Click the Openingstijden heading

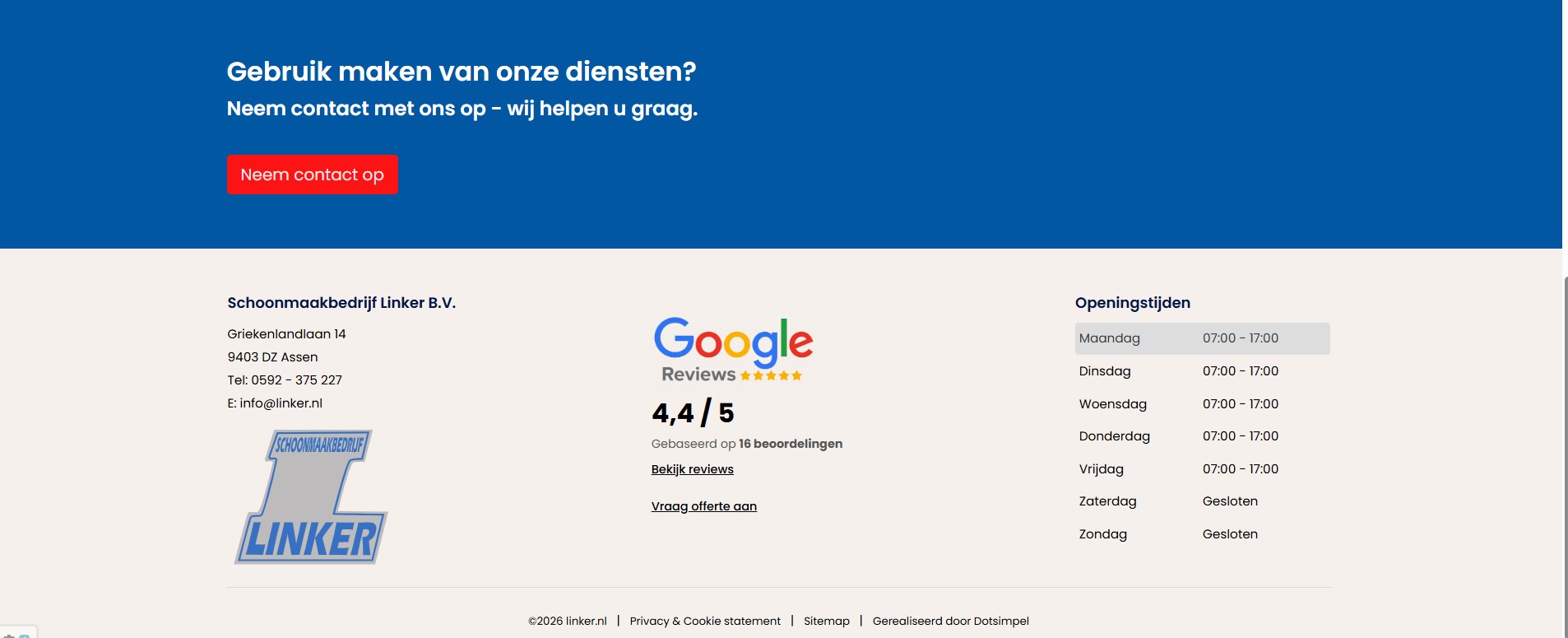(1132, 303)
